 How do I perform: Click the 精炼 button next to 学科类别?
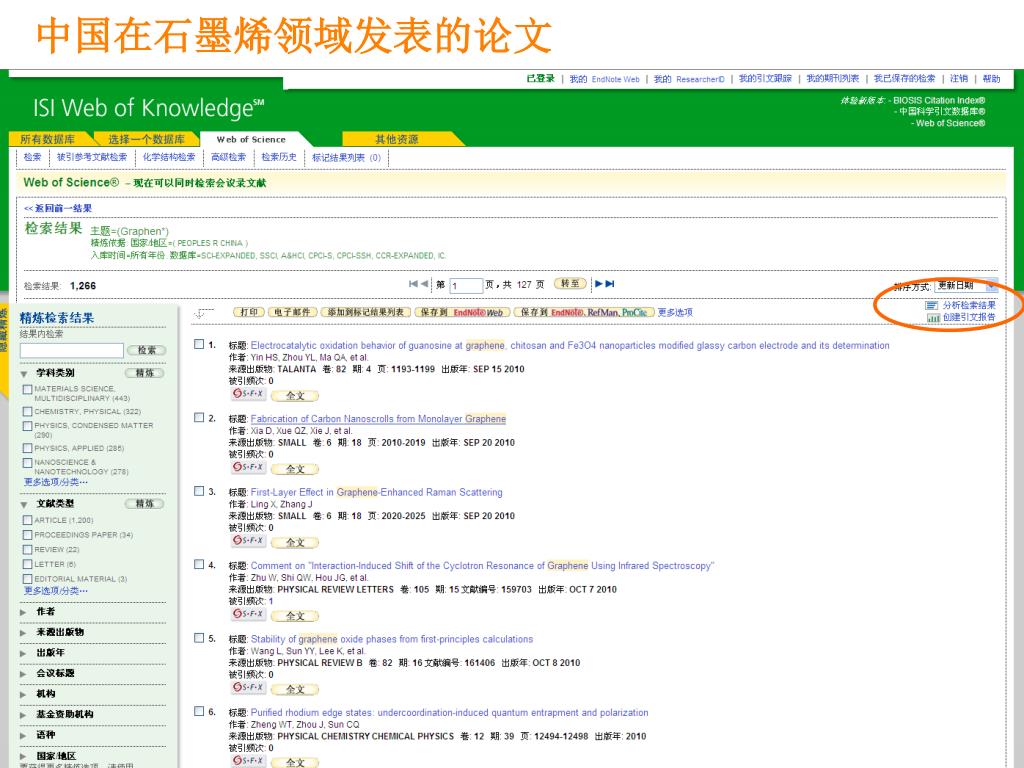click(x=144, y=374)
